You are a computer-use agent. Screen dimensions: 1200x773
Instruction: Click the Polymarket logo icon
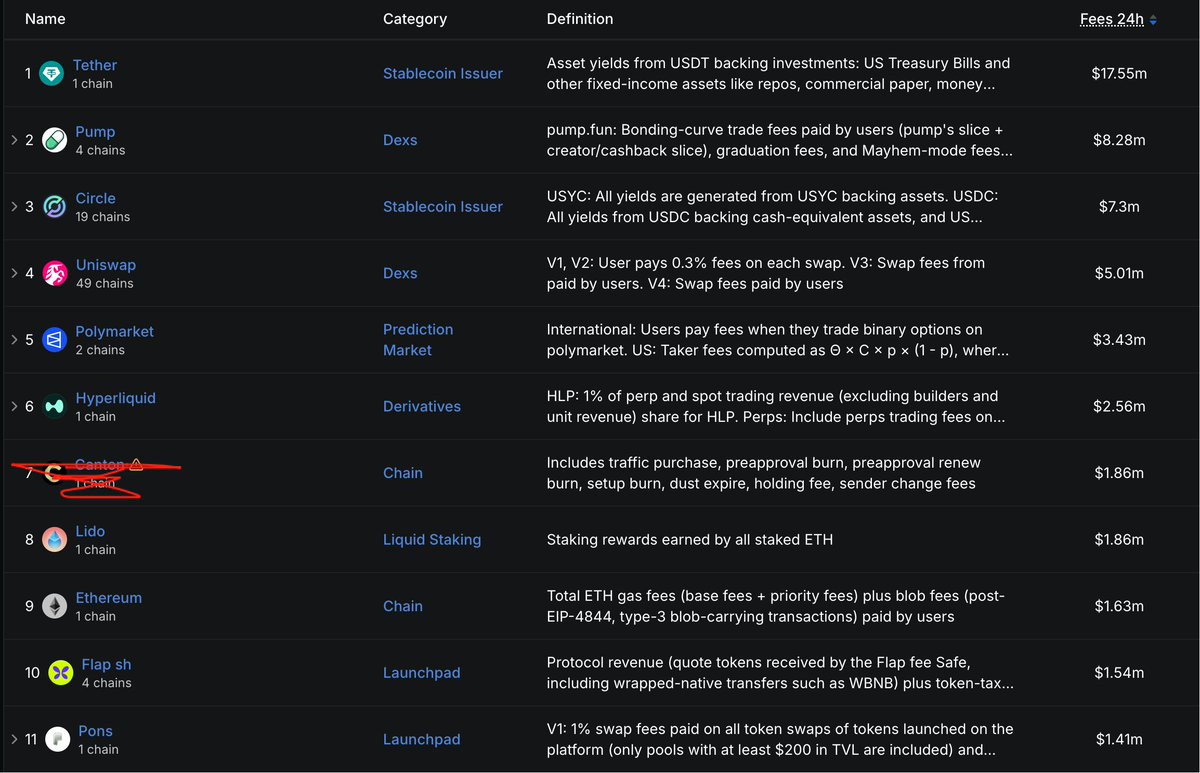click(55, 340)
